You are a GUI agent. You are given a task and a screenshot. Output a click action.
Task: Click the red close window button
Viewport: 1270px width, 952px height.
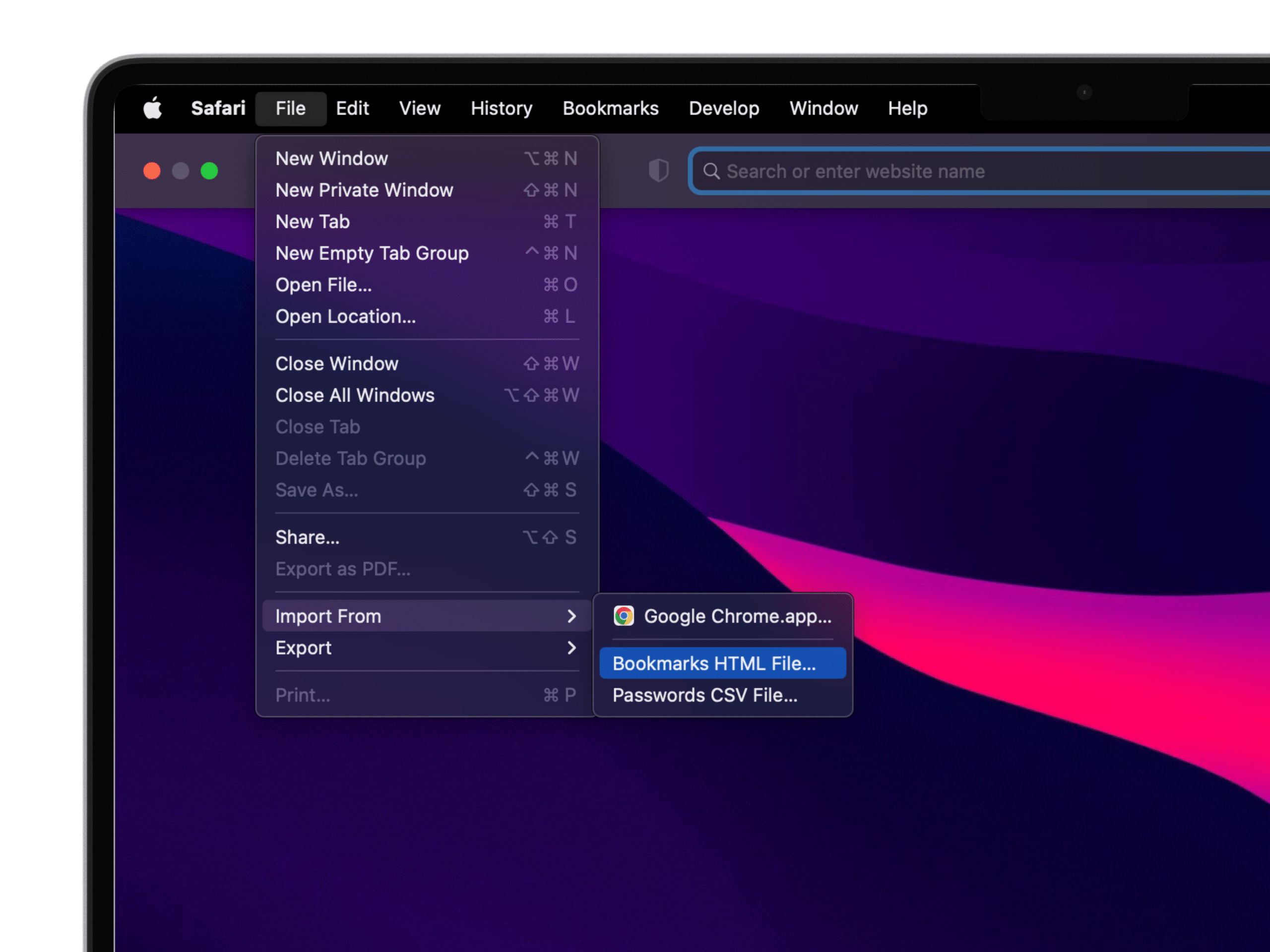coord(152,171)
